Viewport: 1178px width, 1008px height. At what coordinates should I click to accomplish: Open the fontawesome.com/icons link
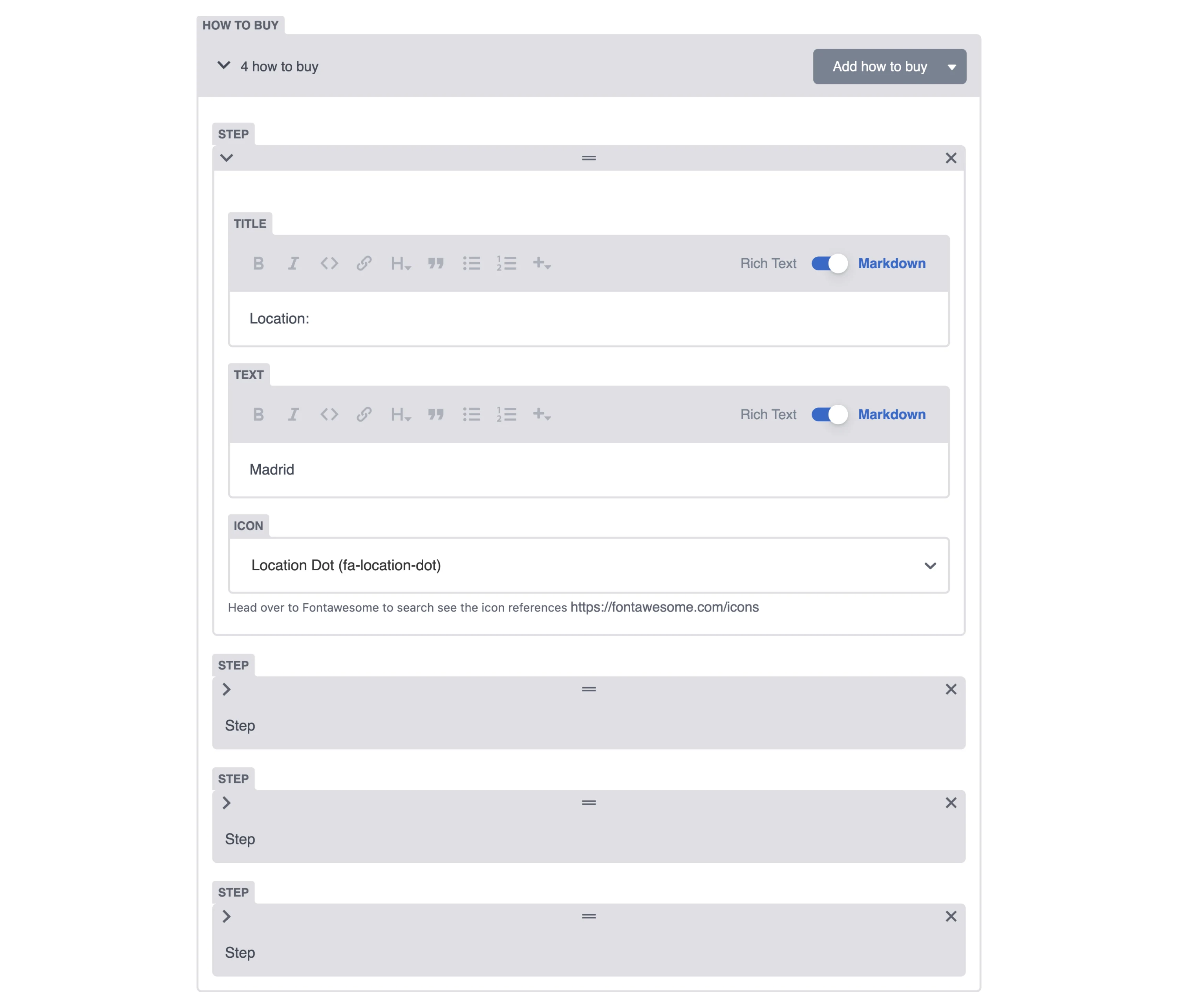pyautogui.click(x=664, y=607)
